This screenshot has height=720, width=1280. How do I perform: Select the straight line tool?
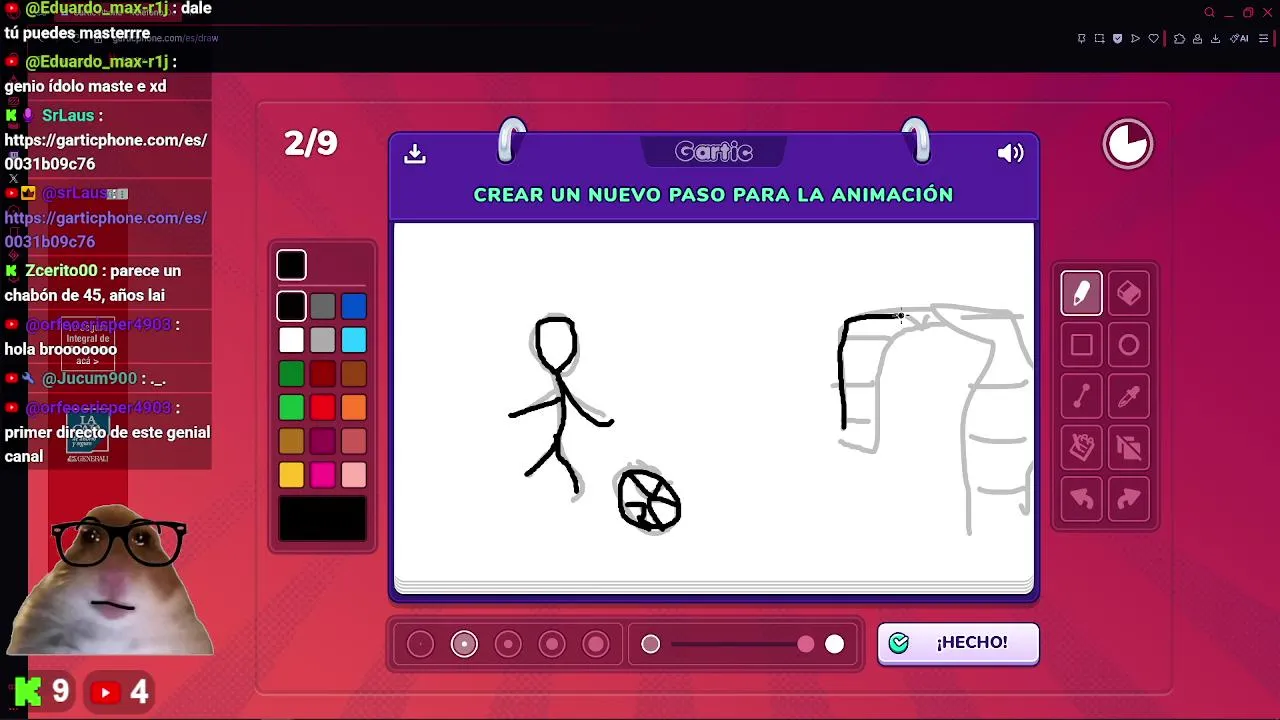coord(1082,398)
